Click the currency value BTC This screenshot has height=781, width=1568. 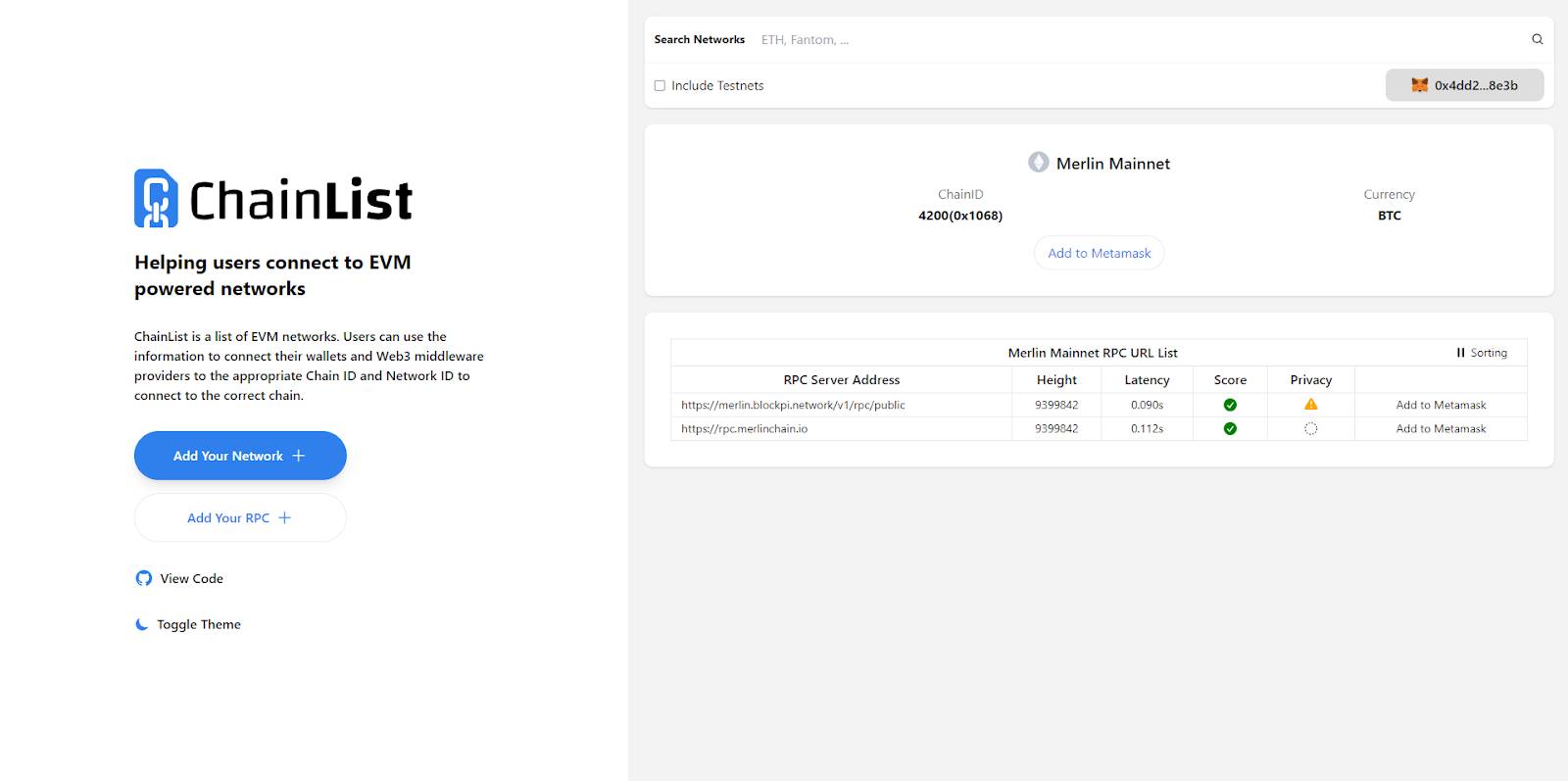click(1389, 216)
